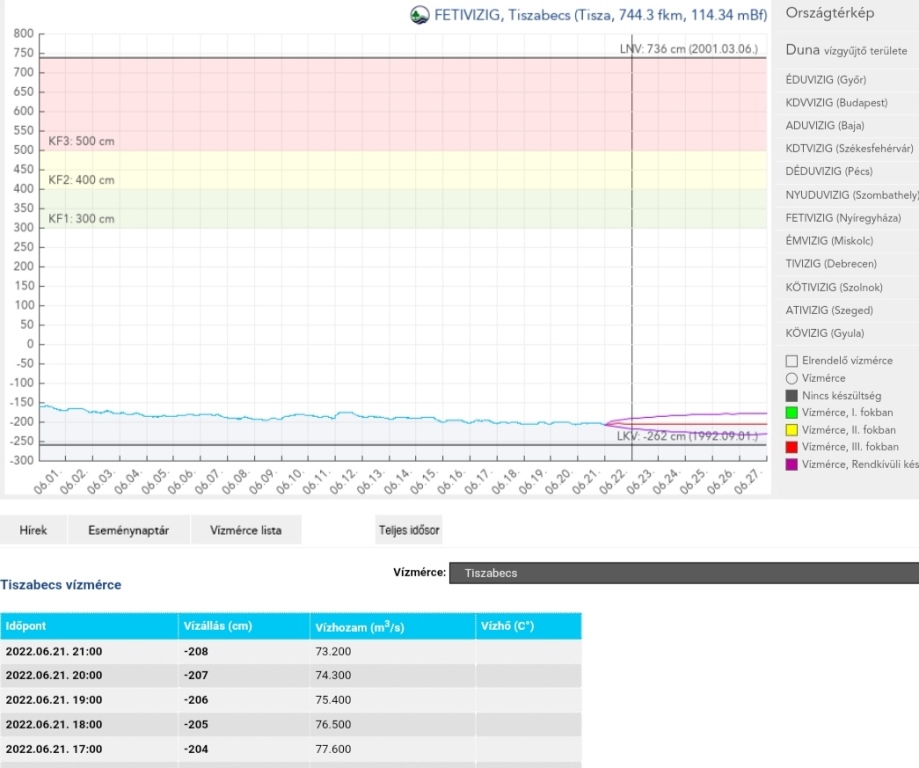Choose KDVVIZIG (Budapest) from the region list
This screenshot has height=768, width=919.
(836, 103)
